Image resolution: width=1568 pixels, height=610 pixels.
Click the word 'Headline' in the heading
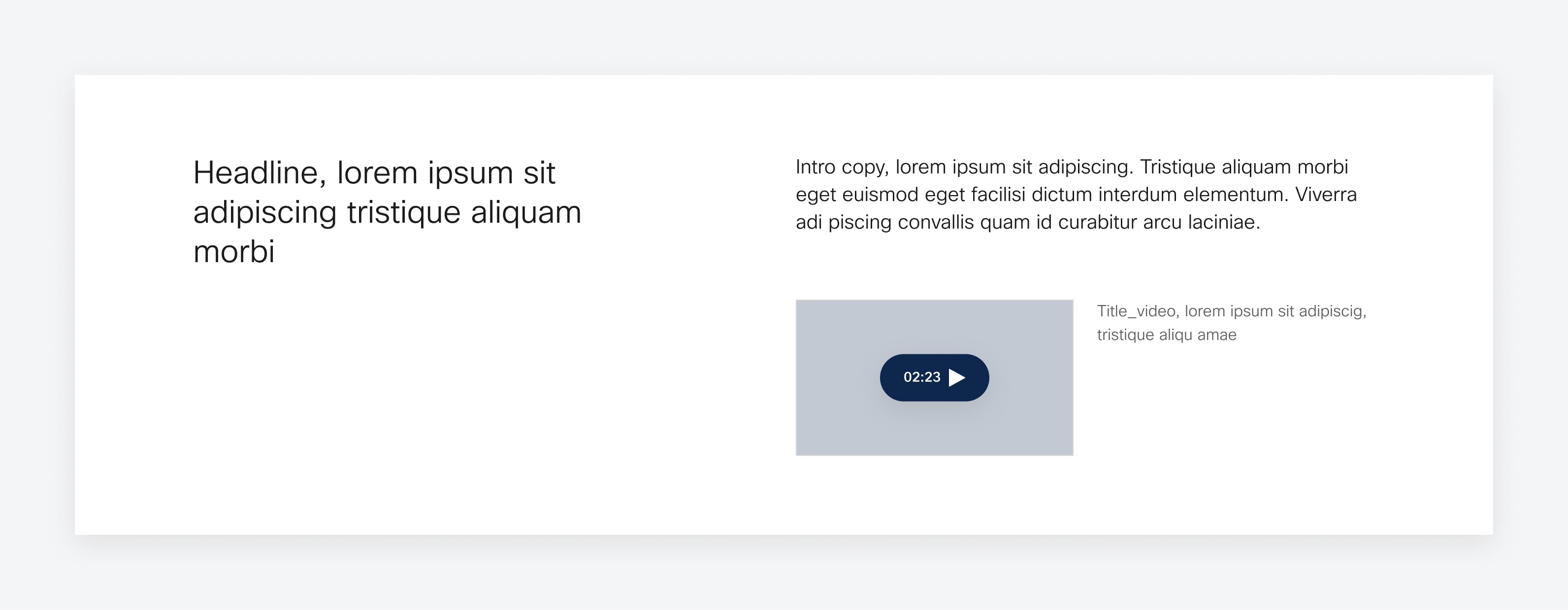pos(260,173)
